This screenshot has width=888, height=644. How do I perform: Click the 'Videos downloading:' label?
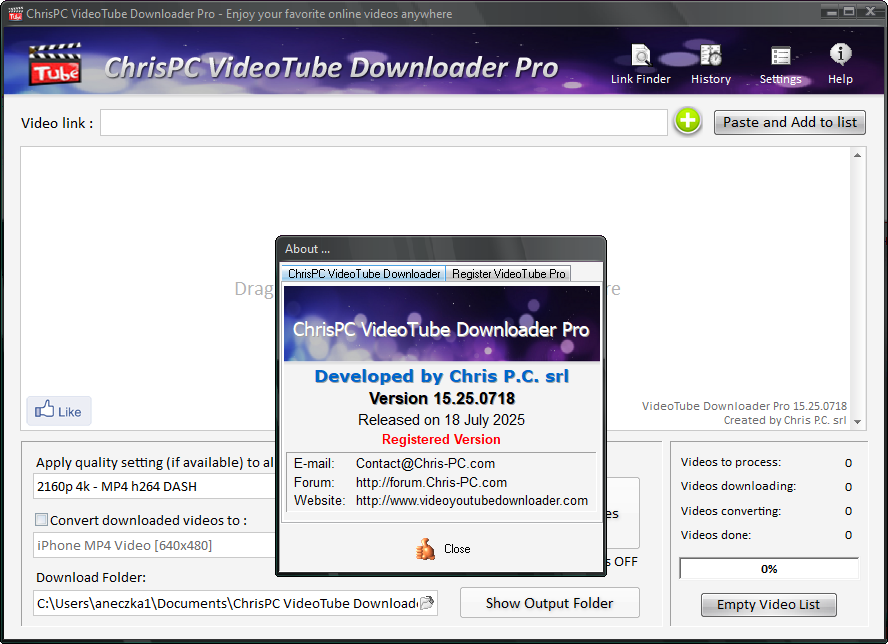(738, 486)
